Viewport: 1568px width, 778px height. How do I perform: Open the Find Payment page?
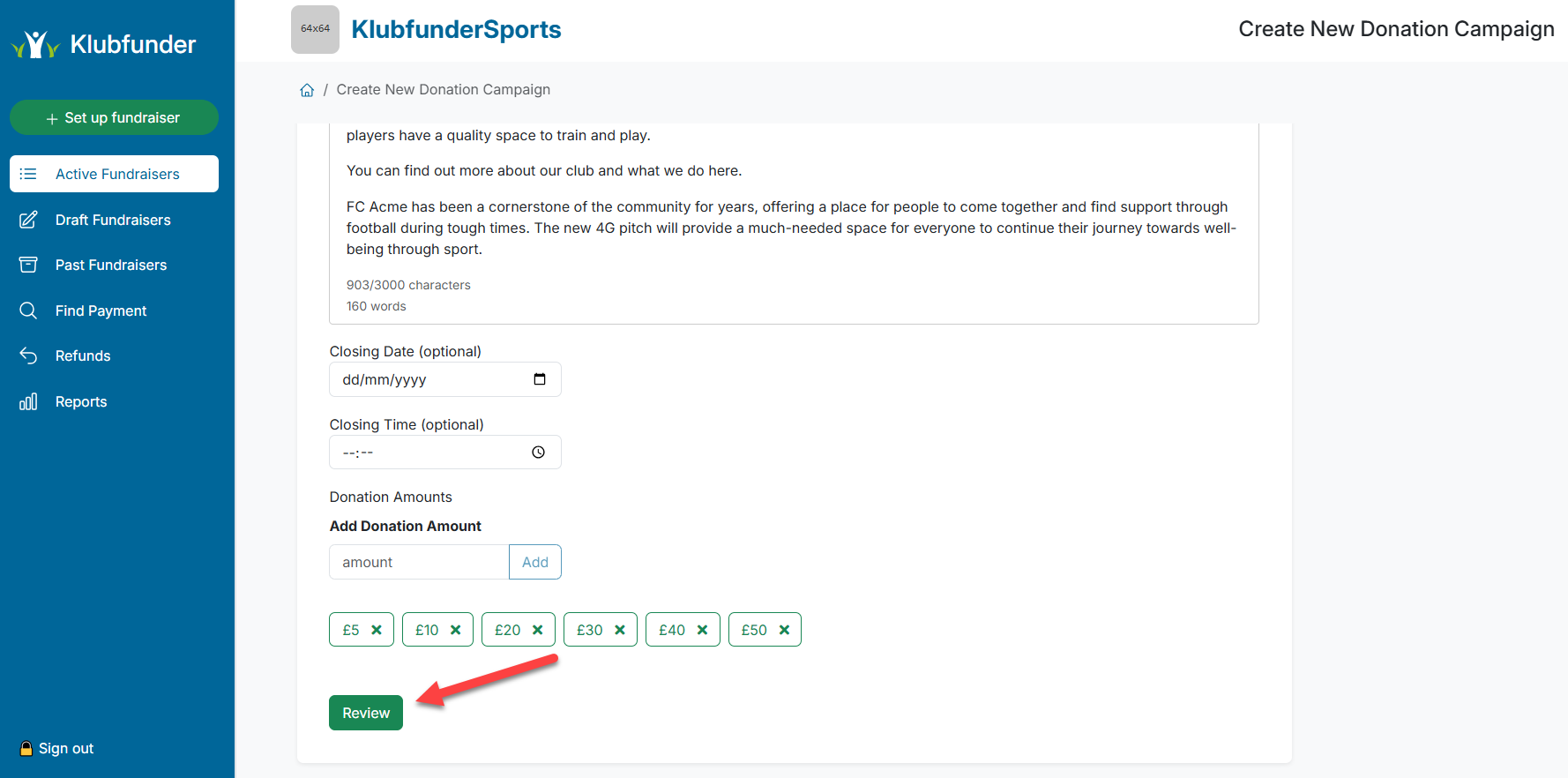pyautogui.click(x=101, y=310)
